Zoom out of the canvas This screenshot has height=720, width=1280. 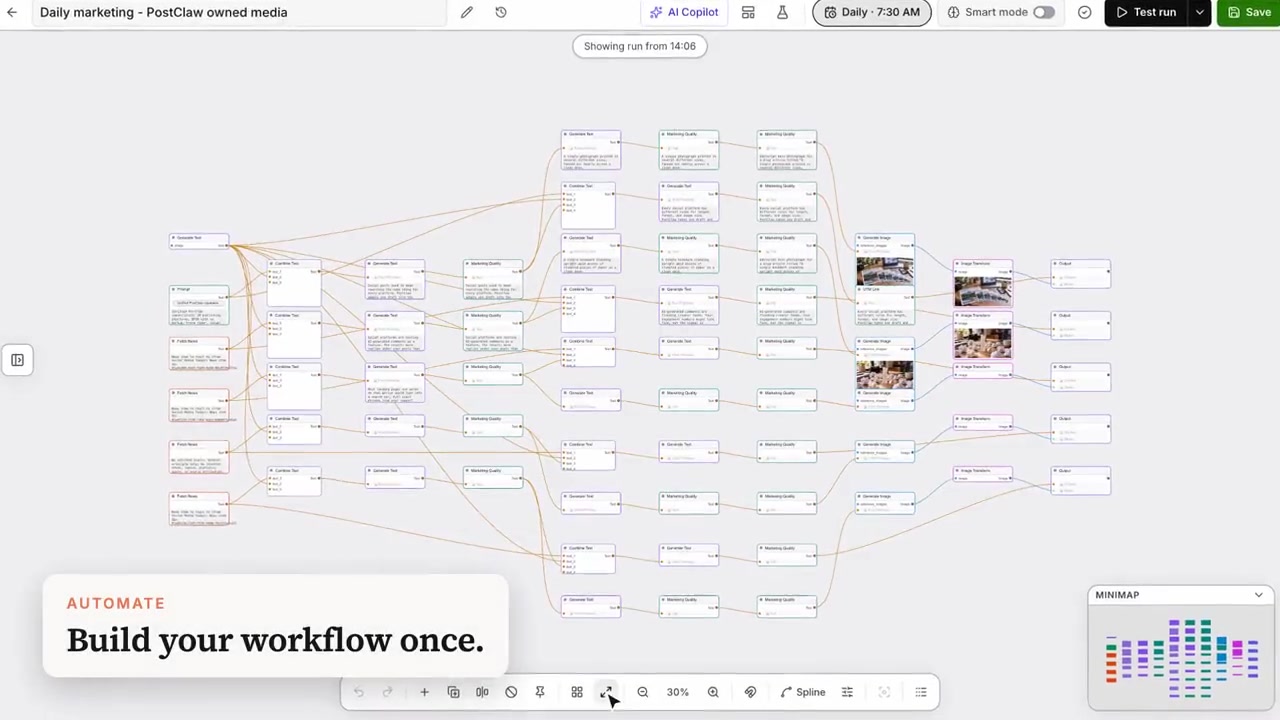tap(643, 692)
